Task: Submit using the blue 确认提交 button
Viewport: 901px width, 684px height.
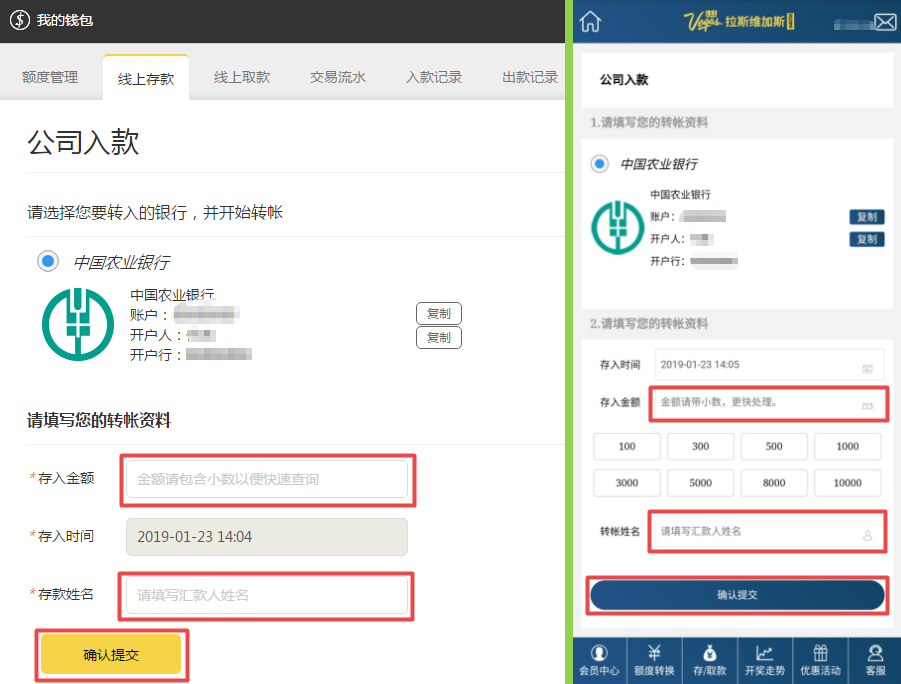Action: [737, 595]
